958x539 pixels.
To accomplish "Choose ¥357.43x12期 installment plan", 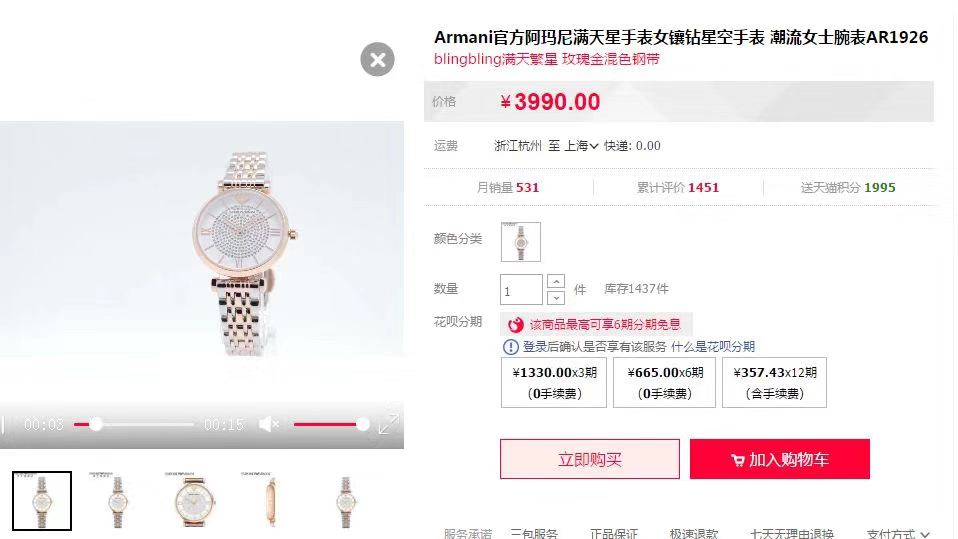I will [x=774, y=383].
